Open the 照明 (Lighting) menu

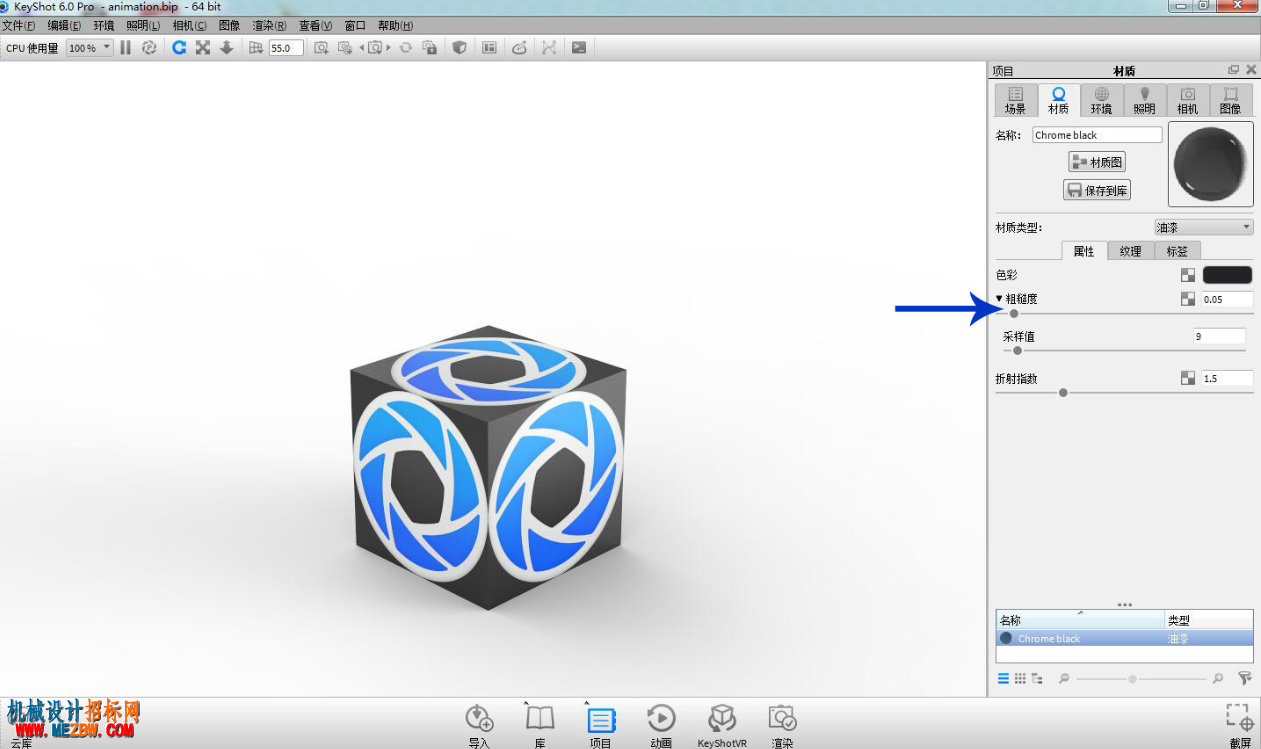[x=143, y=25]
